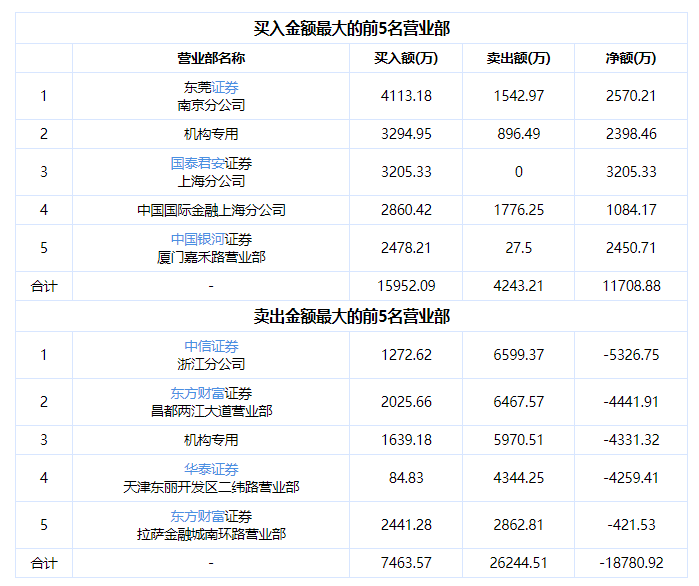This screenshot has width=699, height=586.
Task: Click 机构专用 in the buy table
Action: (211, 134)
